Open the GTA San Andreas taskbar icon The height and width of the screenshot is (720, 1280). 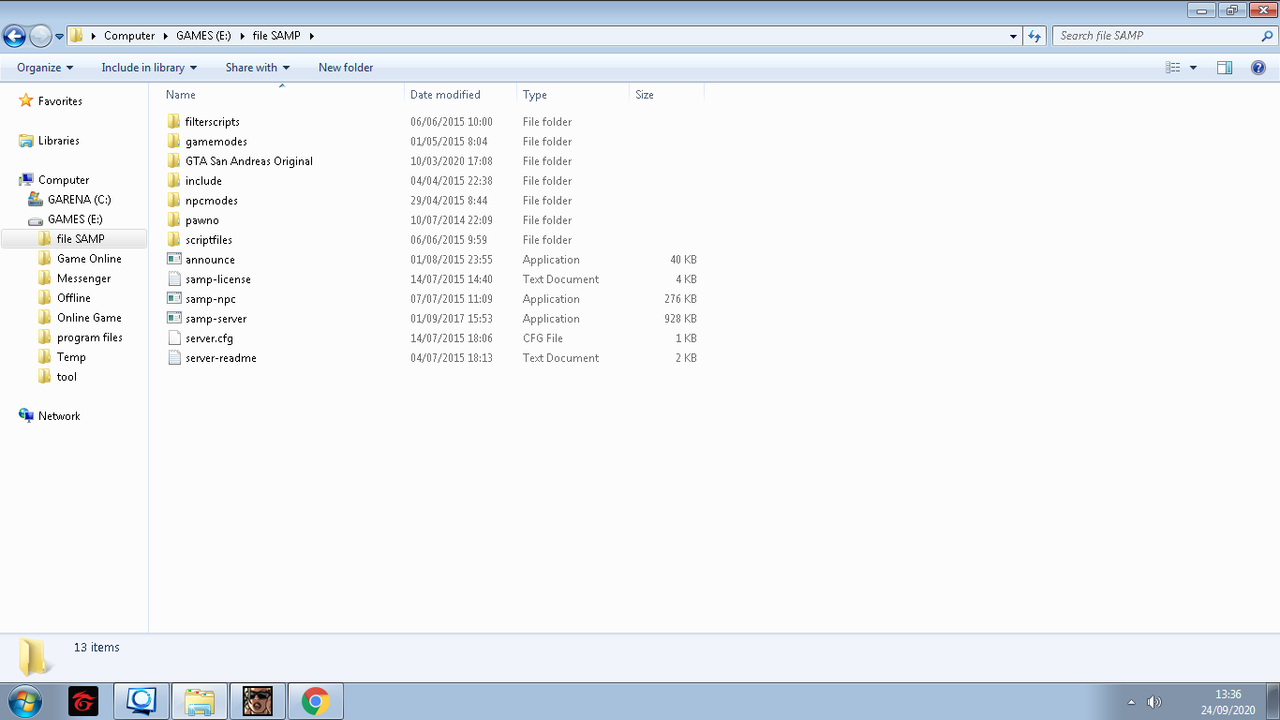[x=257, y=702]
